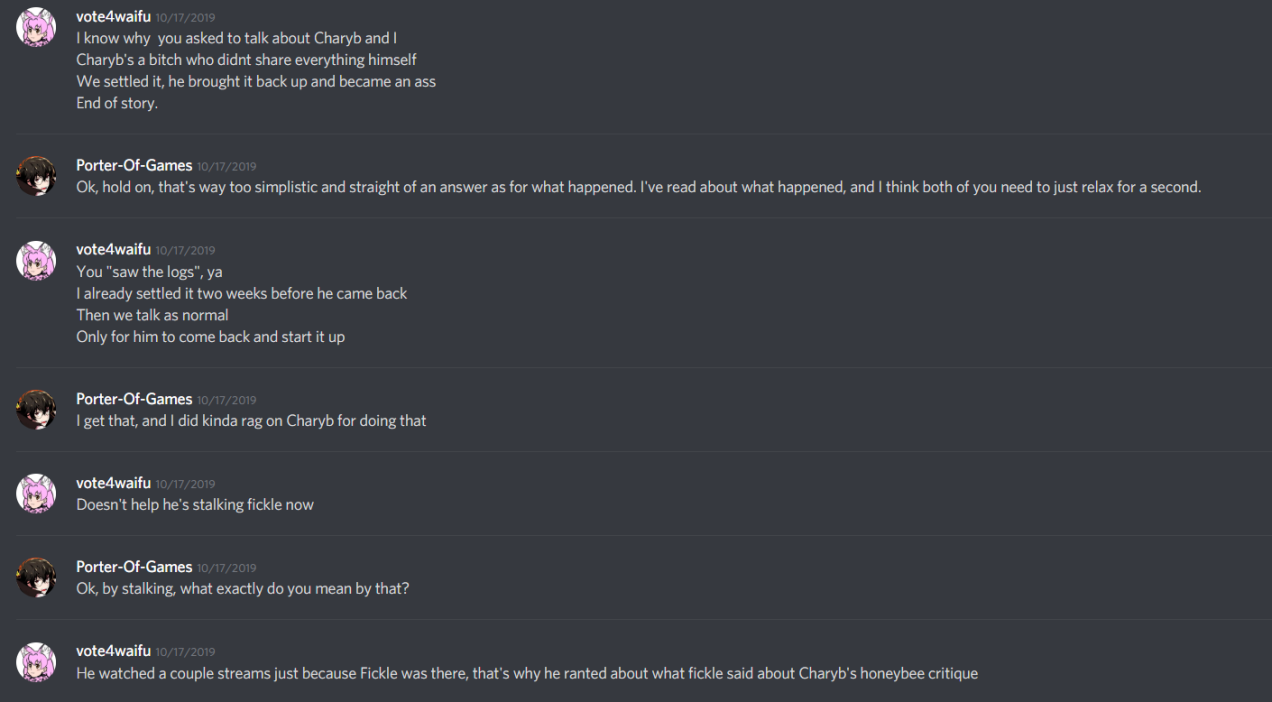
Task: Click the message mentioning Charyb's honeybee critique
Action: (527, 673)
